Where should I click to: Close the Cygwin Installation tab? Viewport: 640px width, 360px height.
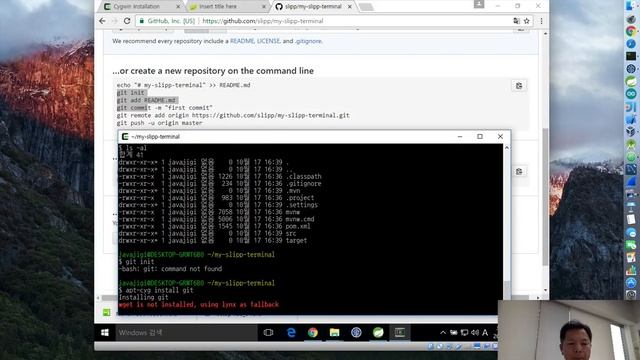click(178, 7)
